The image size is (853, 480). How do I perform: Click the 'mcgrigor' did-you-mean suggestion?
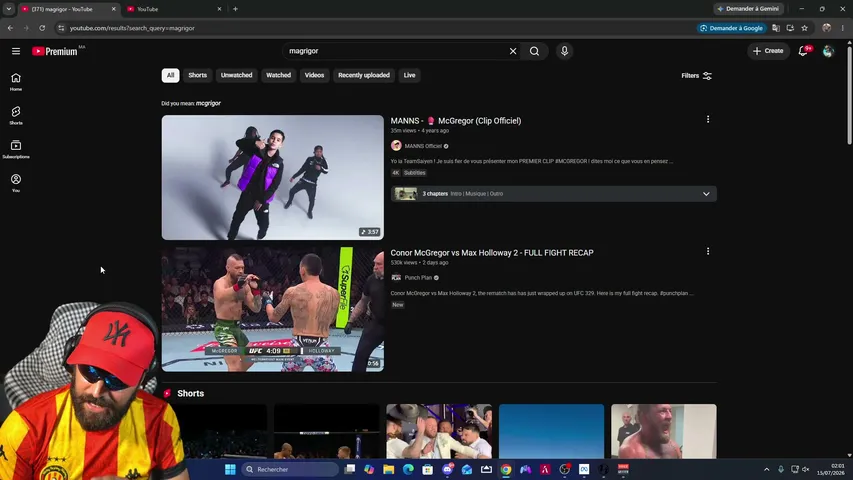point(208,103)
